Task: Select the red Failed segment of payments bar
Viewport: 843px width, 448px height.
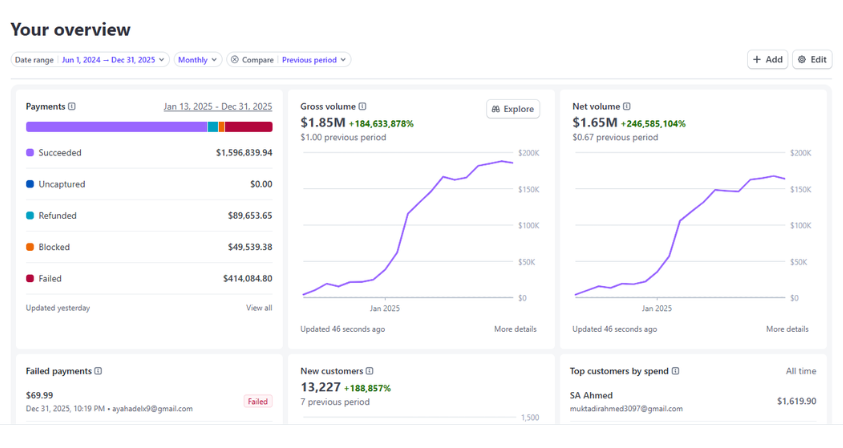Action: click(x=248, y=127)
